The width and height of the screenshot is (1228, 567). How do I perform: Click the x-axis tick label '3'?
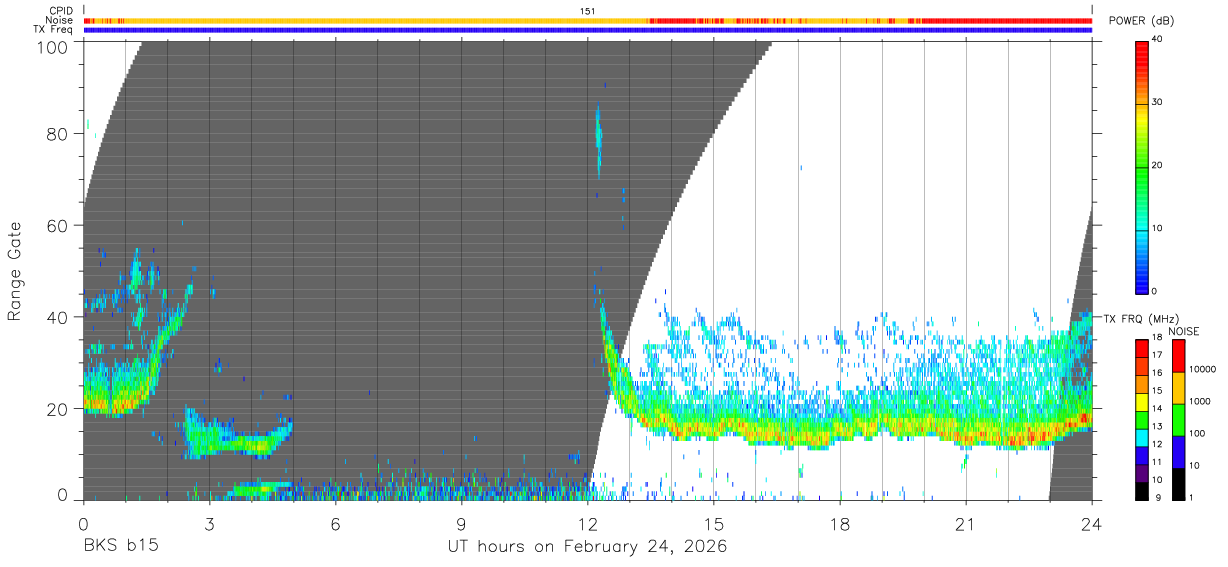209,523
